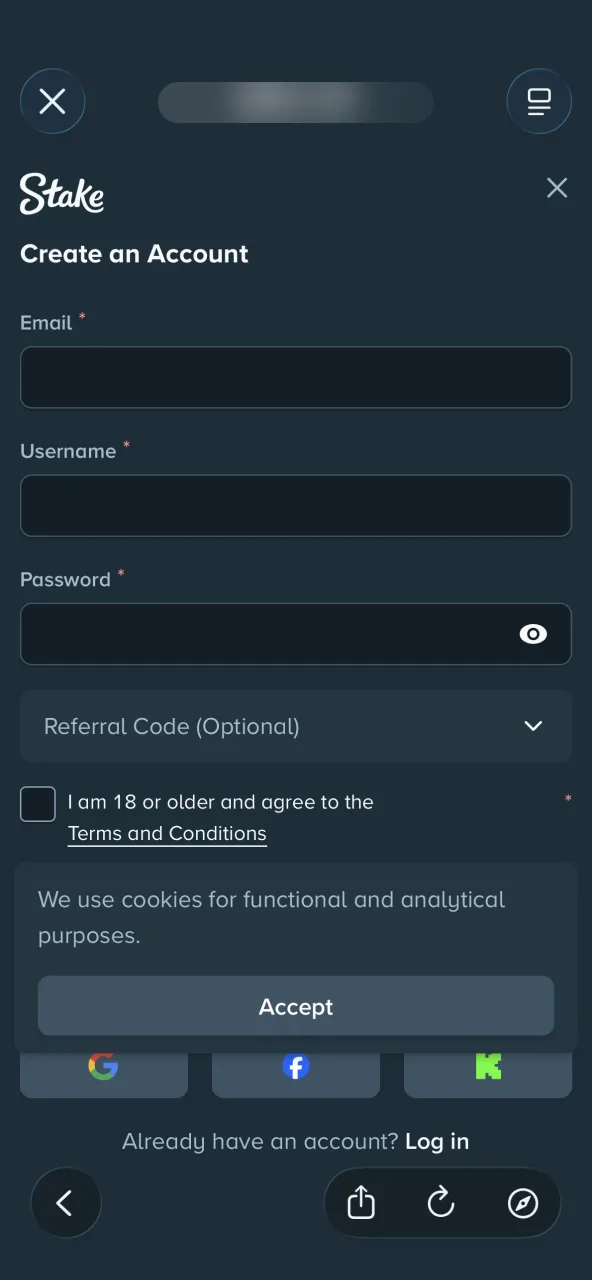Follow the Log in link
This screenshot has width=592, height=1280.
point(437,1141)
